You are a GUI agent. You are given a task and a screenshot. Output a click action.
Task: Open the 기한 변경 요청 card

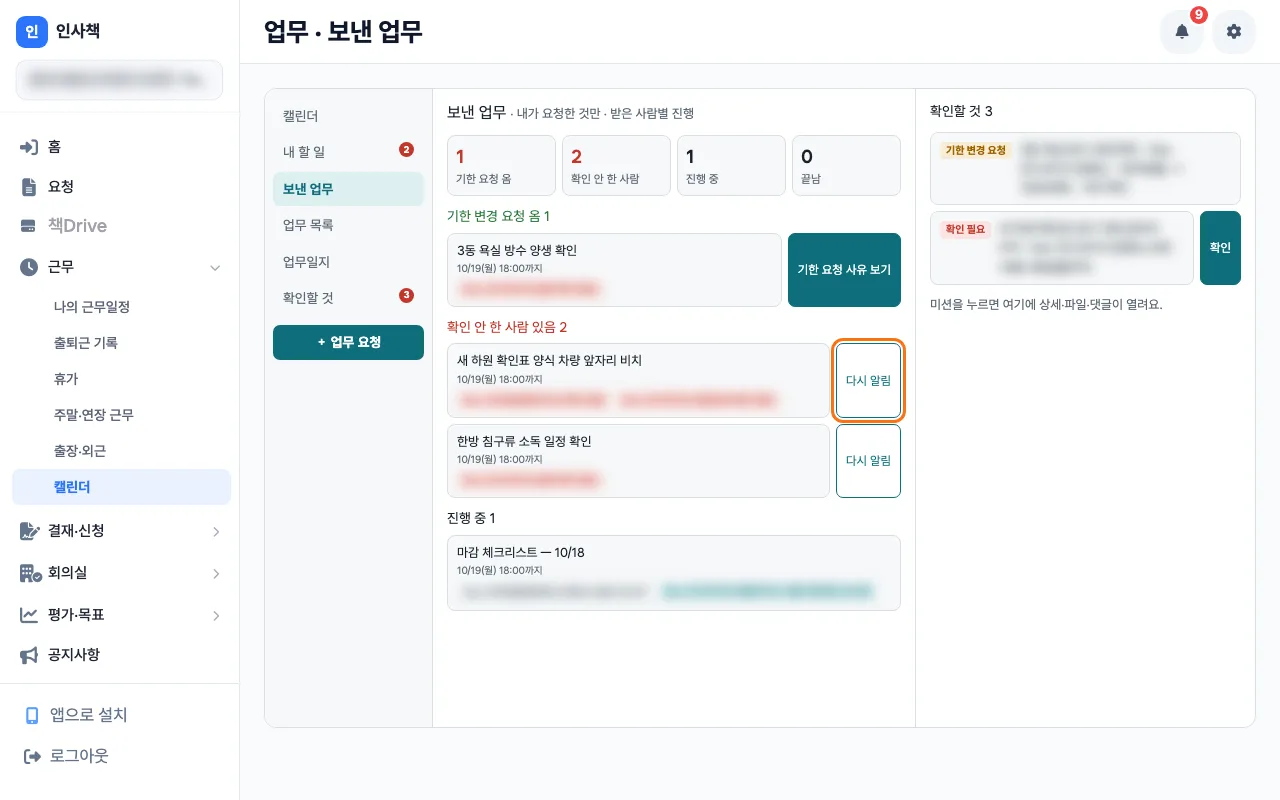coord(1085,168)
